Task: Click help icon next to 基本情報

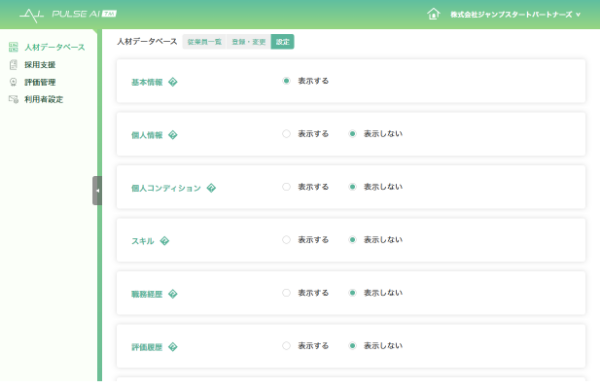Action: click(x=173, y=82)
